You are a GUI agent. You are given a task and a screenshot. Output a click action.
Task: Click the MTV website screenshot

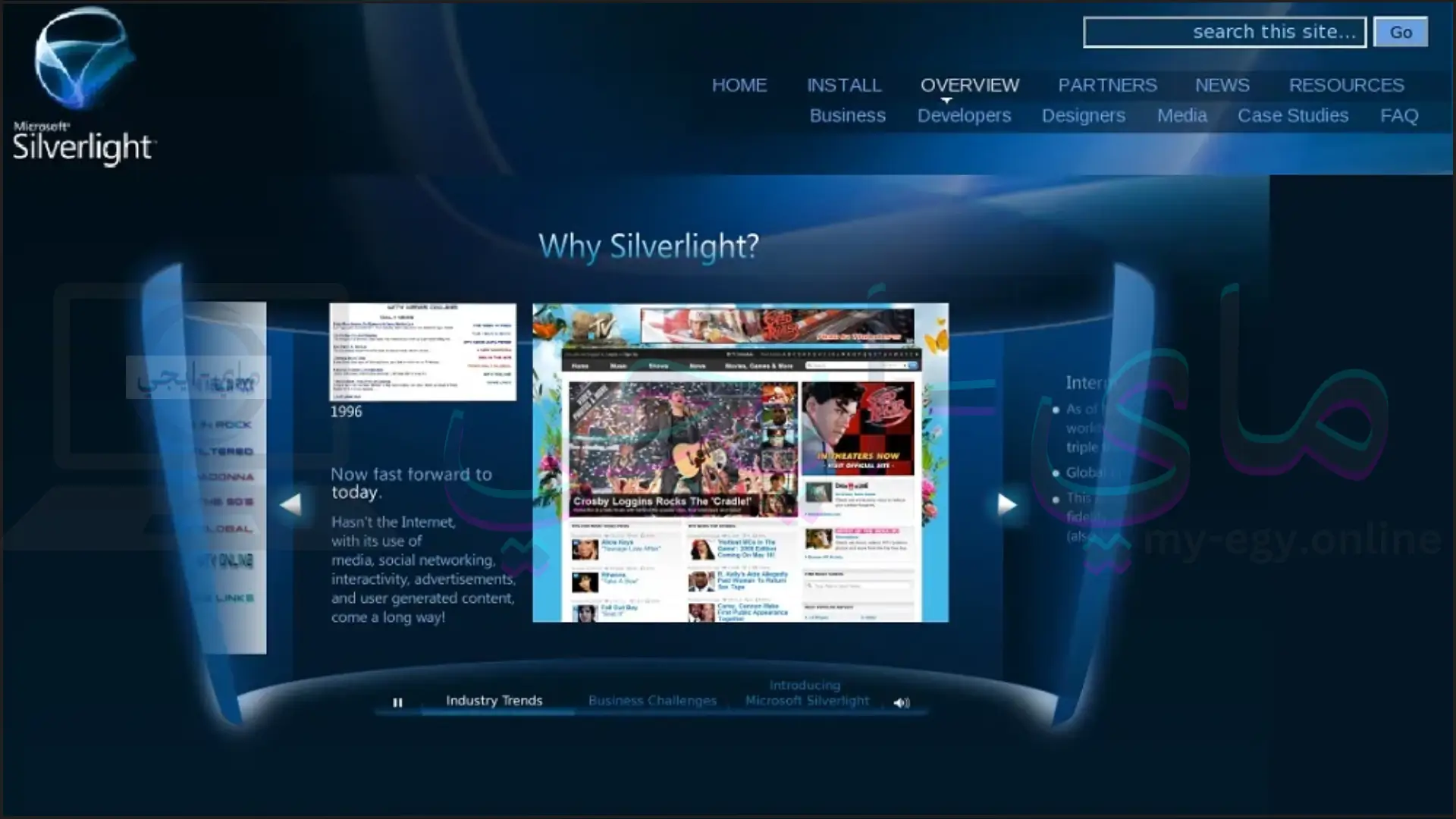pos(740,463)
